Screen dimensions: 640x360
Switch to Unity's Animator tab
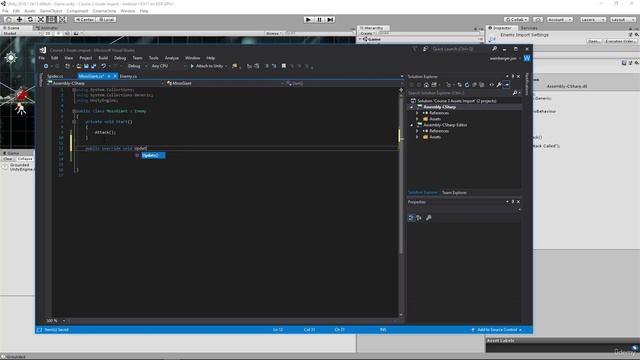click(47, 28)
